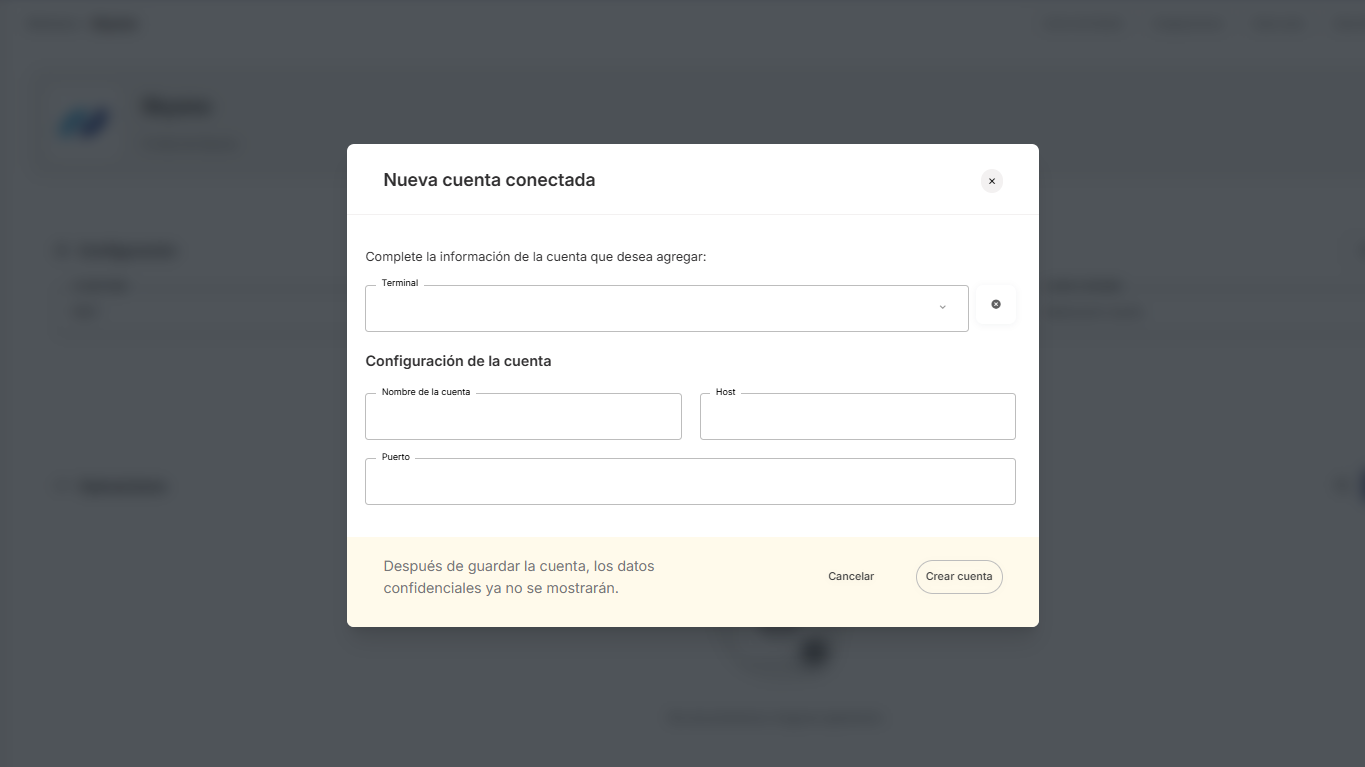1365x767 pixels.
Task: Click the Crear cuenta button
Action: (959, 577)
